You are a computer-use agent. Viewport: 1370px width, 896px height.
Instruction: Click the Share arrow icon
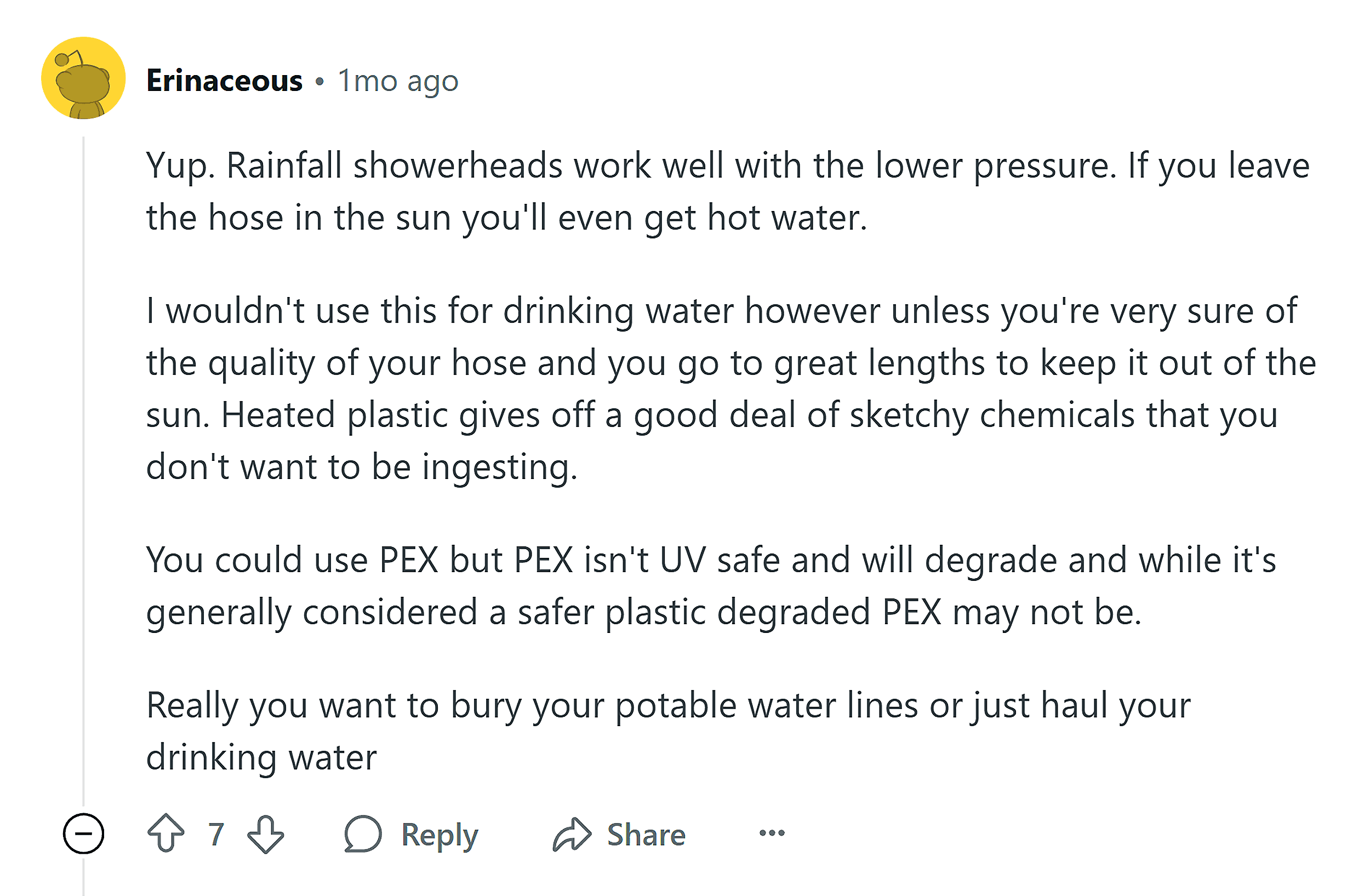click(x=572, y=832)
